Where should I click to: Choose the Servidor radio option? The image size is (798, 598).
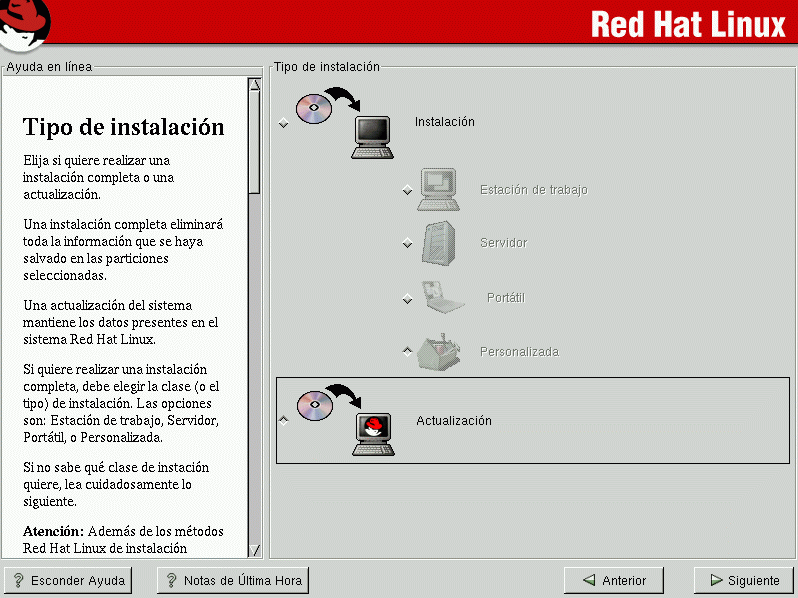(407, 244)
